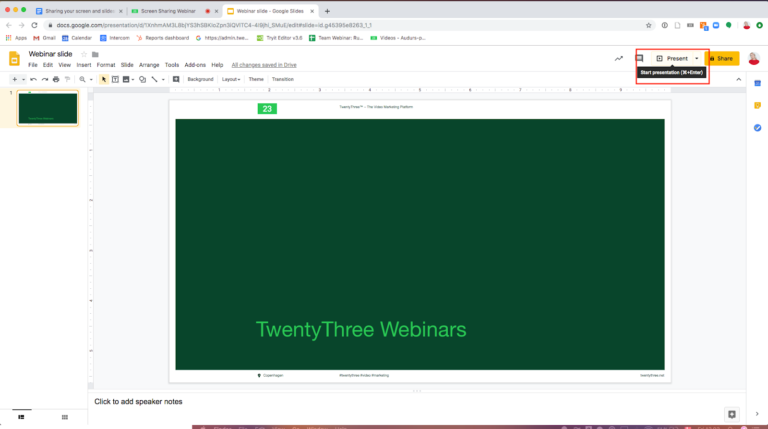Select slide 1 thumbnail in filmstrip
The height and width of the screenshot is (429, 768).
click(48, 108)
